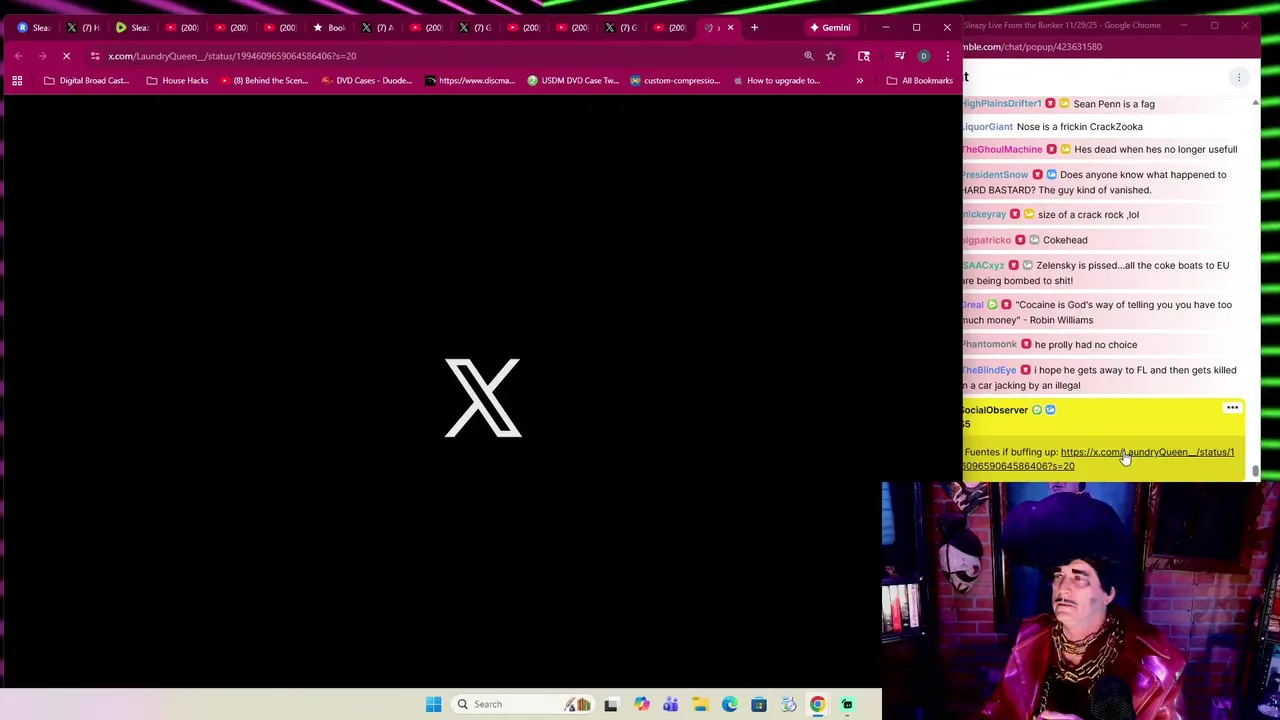Click username PresidentSnow in chat
Image resolution: width=1280 pixels, height=720 pixels.
995,174
